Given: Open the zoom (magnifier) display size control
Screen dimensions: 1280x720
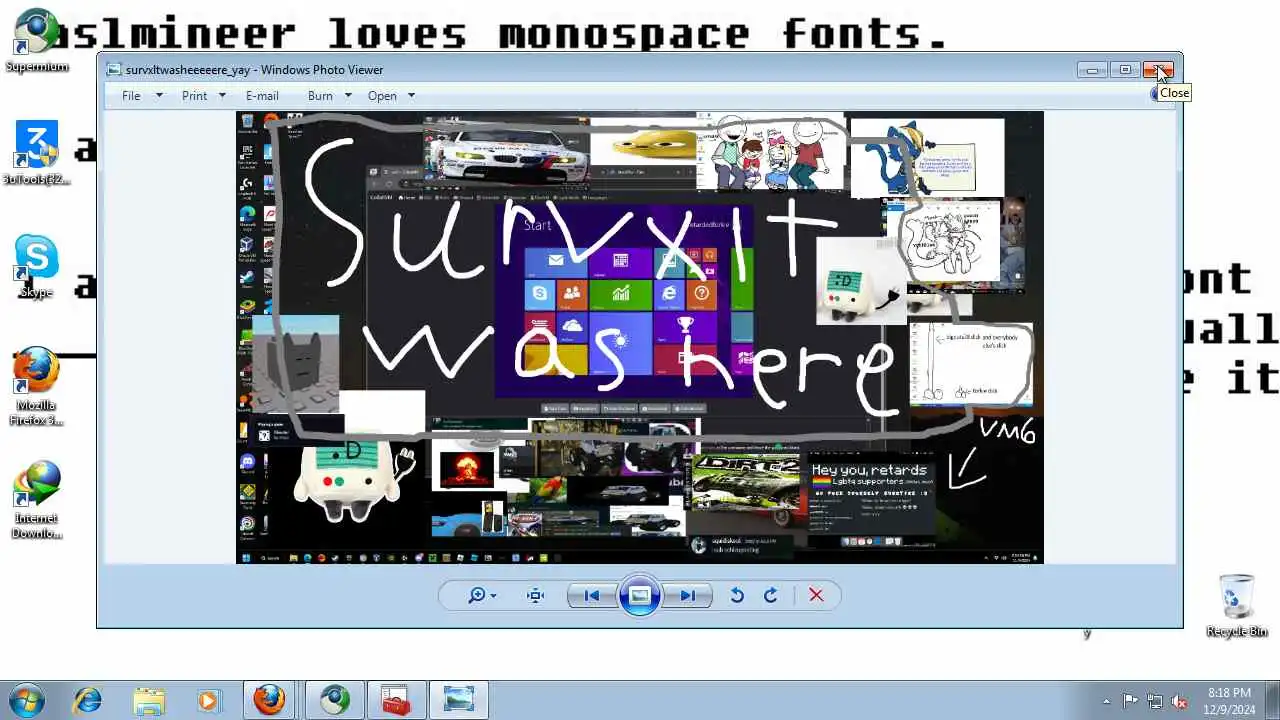Looking at the screenshot, I should tap(482, 596).
